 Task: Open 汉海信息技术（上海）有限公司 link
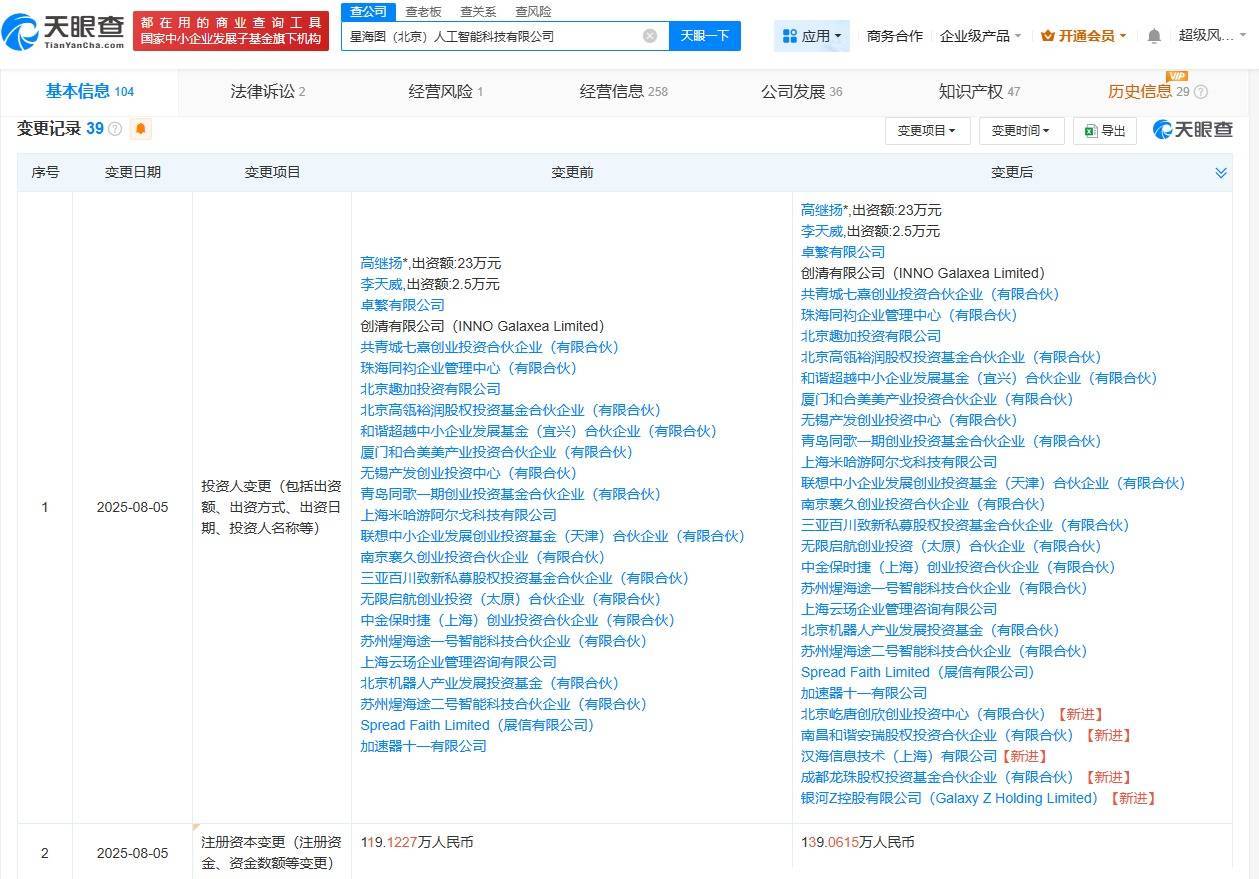[899, 756]
